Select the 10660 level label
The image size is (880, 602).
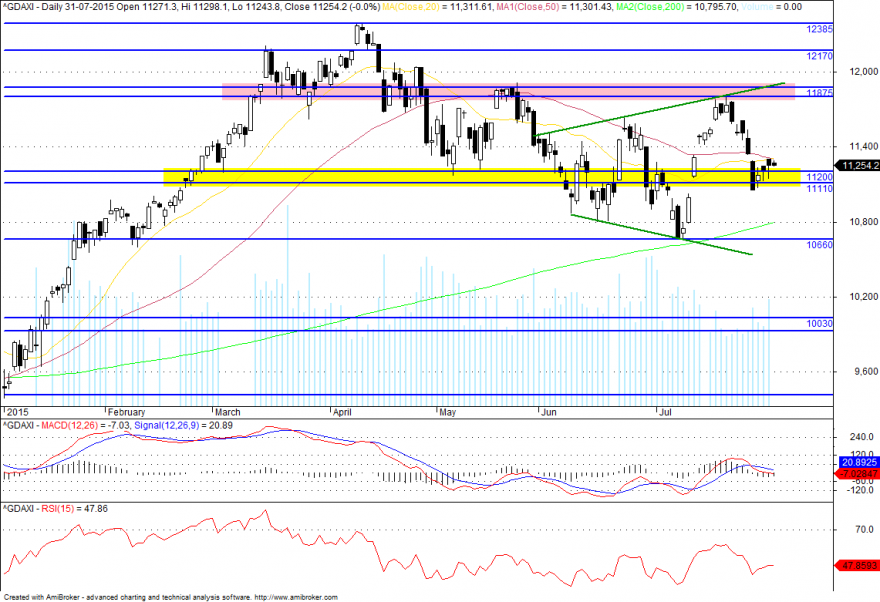coord(819,245)
